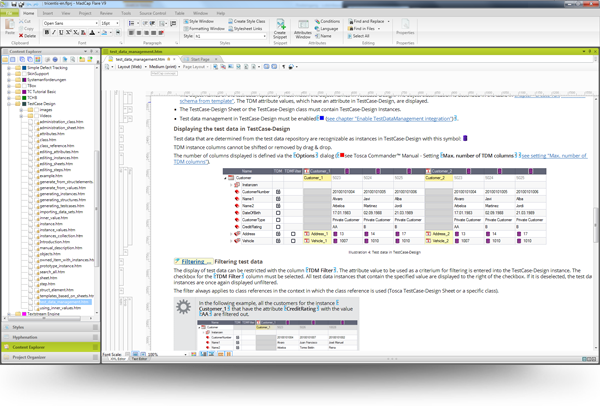Select sheet.htm in Content Explorer
The width and height of the screenshot is (600, 408).
coord(48,278)
